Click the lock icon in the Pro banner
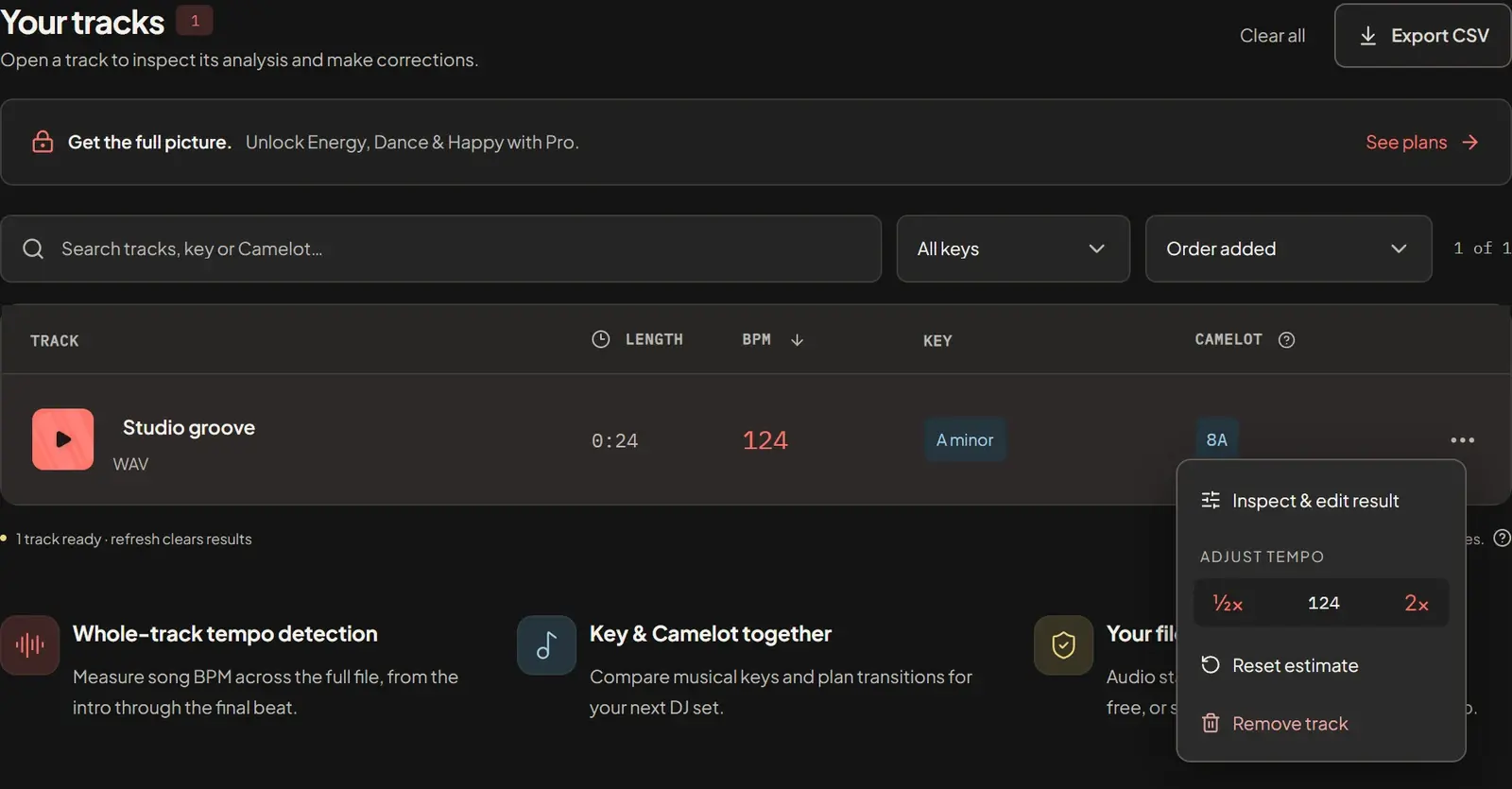The height and width of the screenshot is (789, 1512). [x=43, y=142]
